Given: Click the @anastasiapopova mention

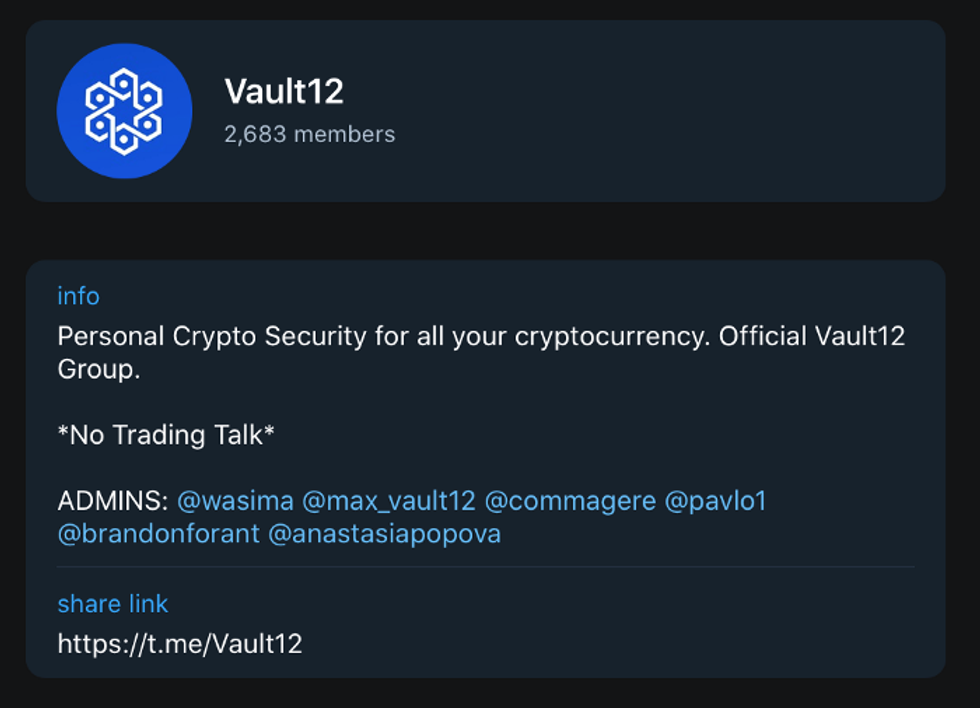Looking at the screenshot, I should [x=384, y=534].
